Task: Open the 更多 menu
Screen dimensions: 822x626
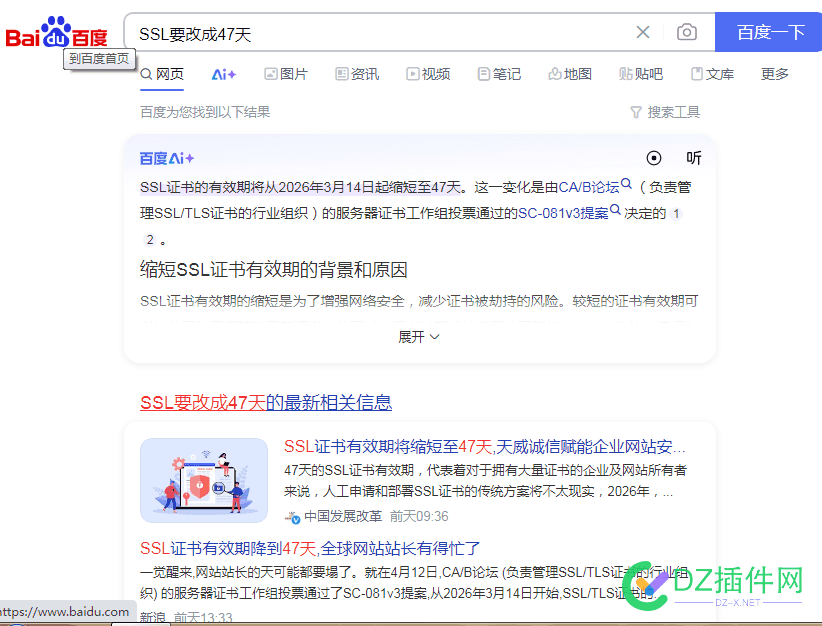Action: coord(775,74)
